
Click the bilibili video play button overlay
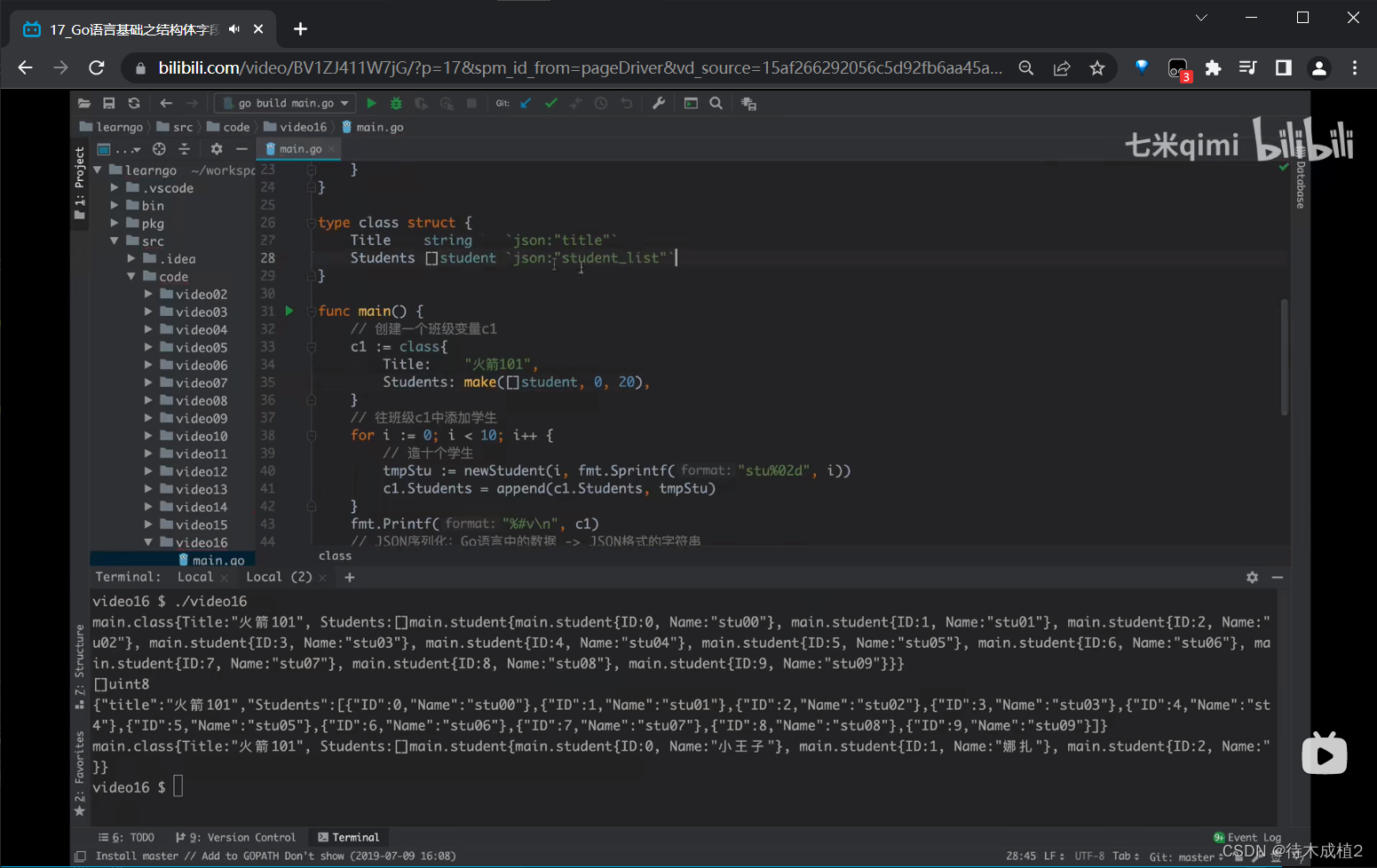[x=1324, y=754]
